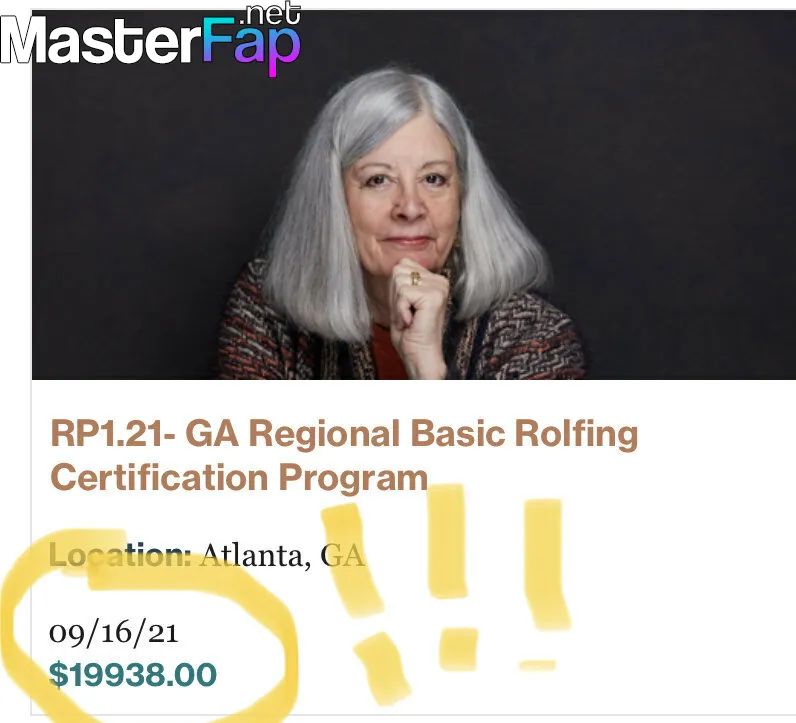Click the white "Master" word in the watermark
This screenshot has height=723, width=796.
[100, 41]
